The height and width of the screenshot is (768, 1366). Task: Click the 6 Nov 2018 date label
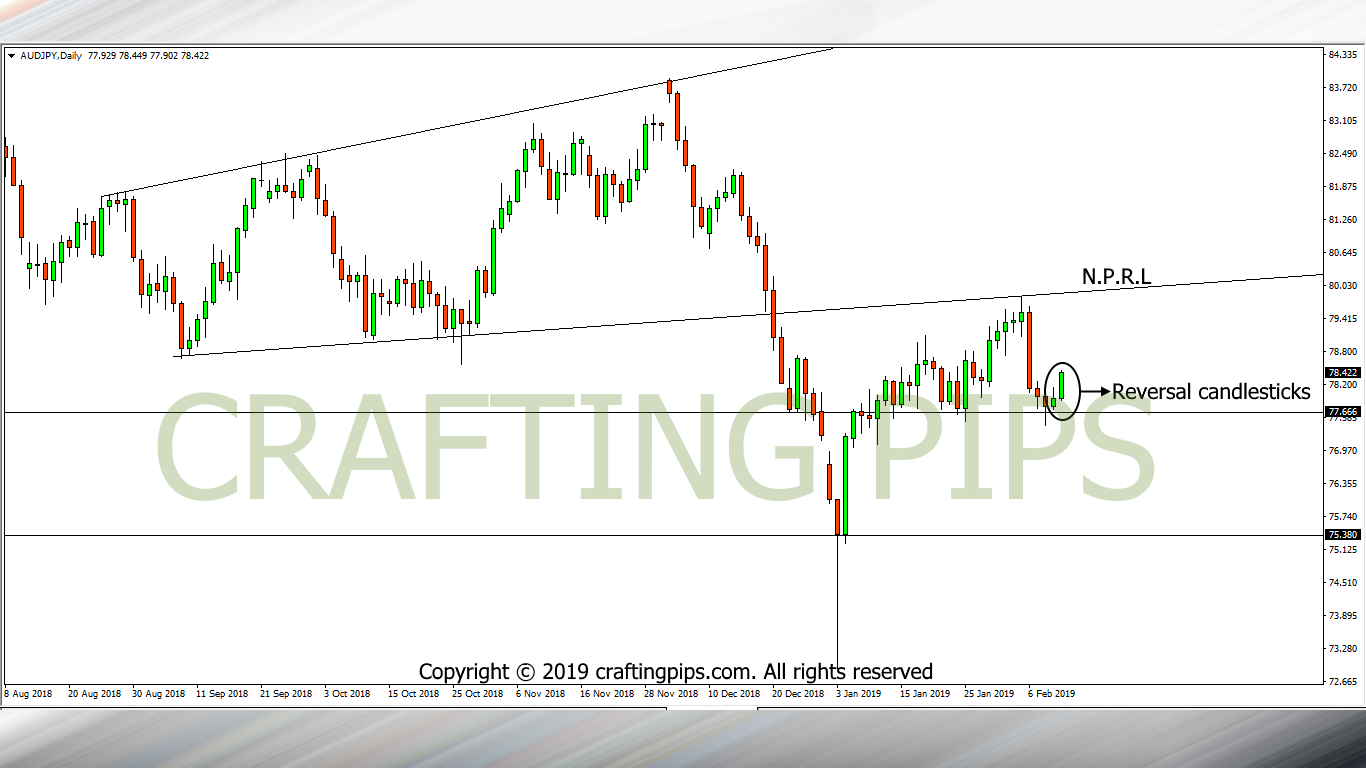(541, 693)
